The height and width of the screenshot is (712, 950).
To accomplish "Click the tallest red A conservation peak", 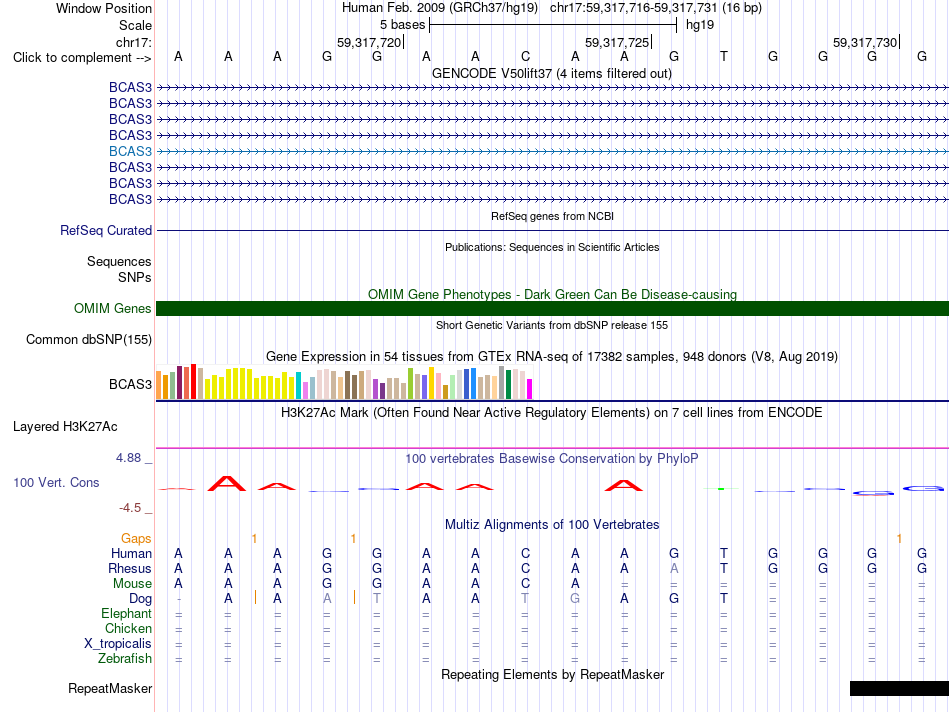I will click(227, 484).
